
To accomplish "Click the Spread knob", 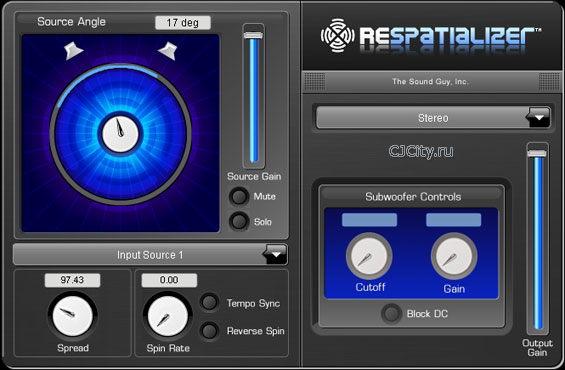I will [72, 316].
